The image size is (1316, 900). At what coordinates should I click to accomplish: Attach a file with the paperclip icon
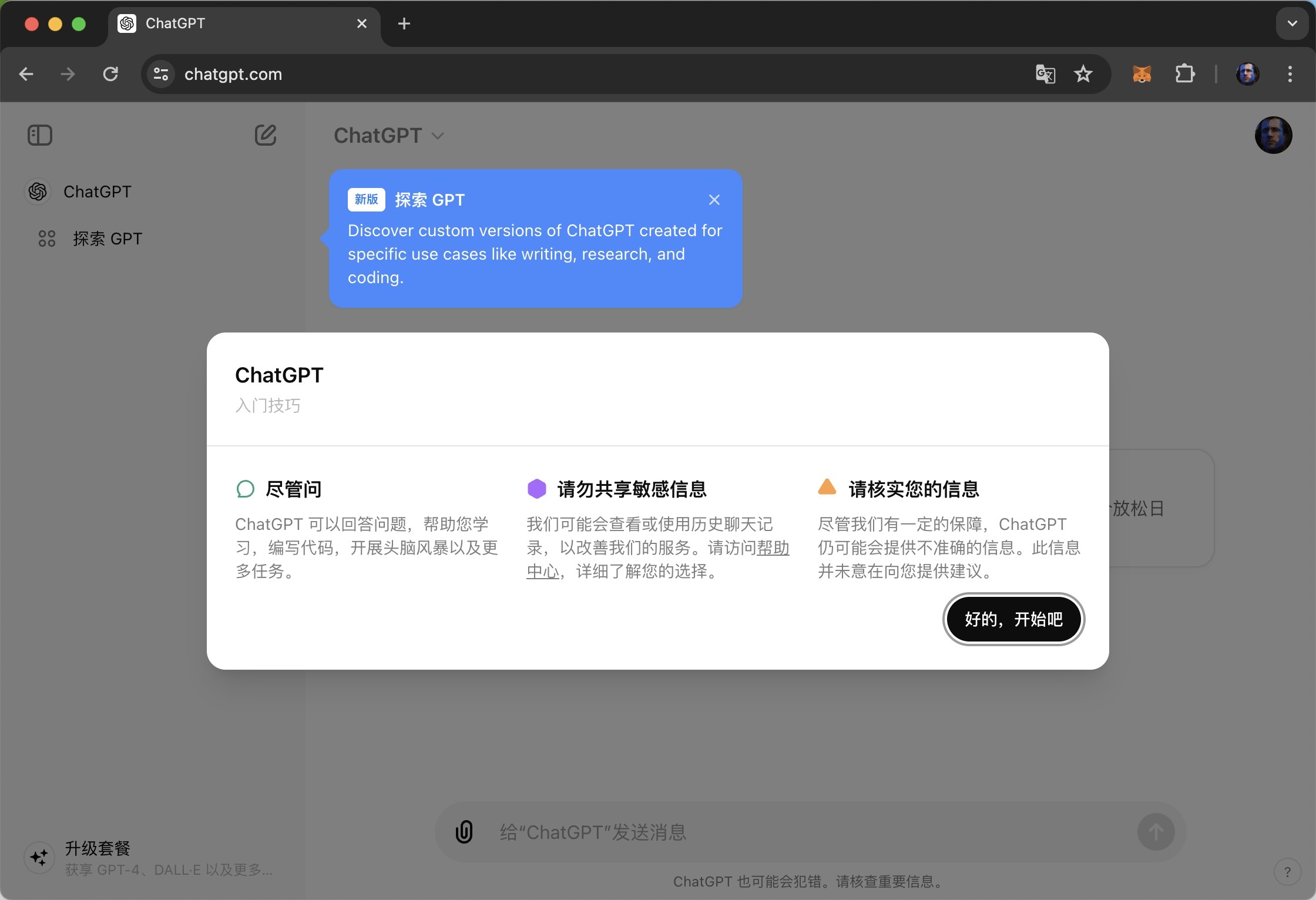click(x=464, y=832)
